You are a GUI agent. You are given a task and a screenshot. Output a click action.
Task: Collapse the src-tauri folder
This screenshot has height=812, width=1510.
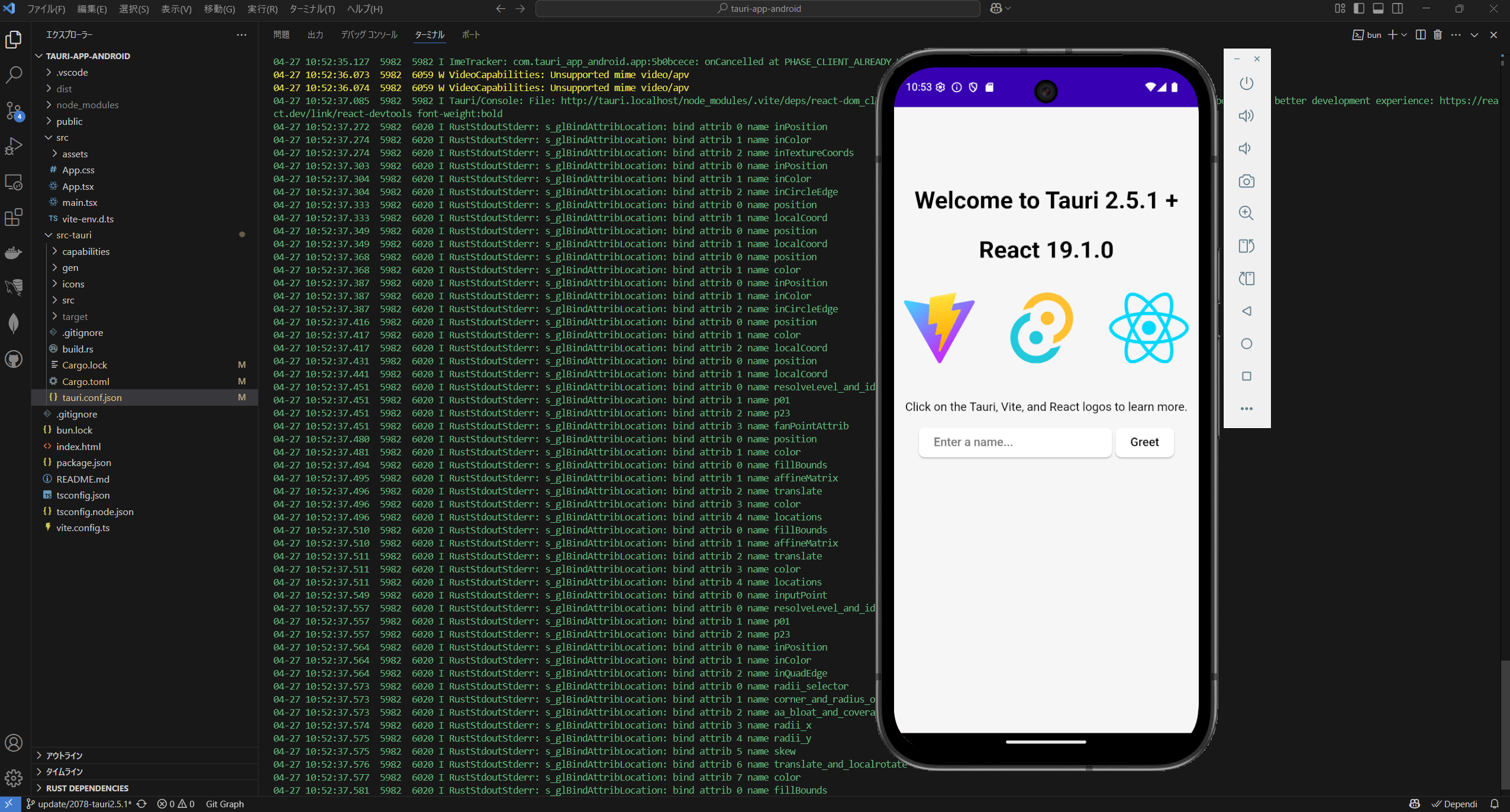(x=74, y=235)
